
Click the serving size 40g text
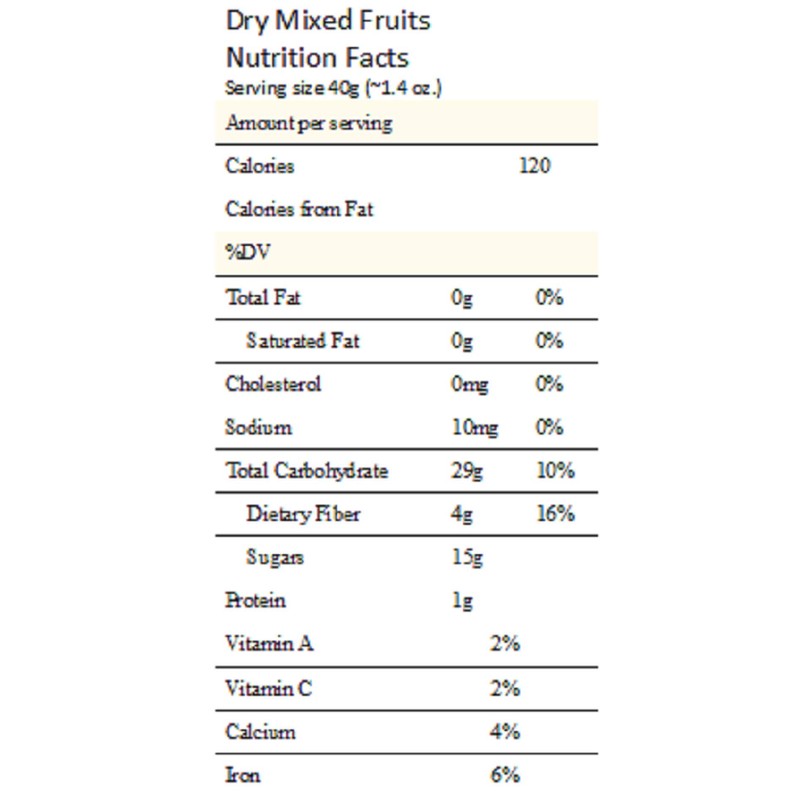point(334,88)
